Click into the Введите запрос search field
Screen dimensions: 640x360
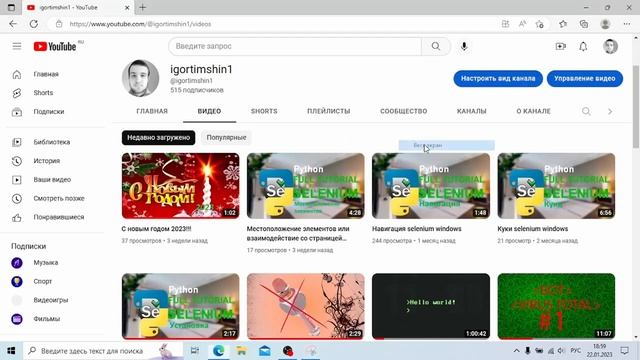click(x=295, y=46)
